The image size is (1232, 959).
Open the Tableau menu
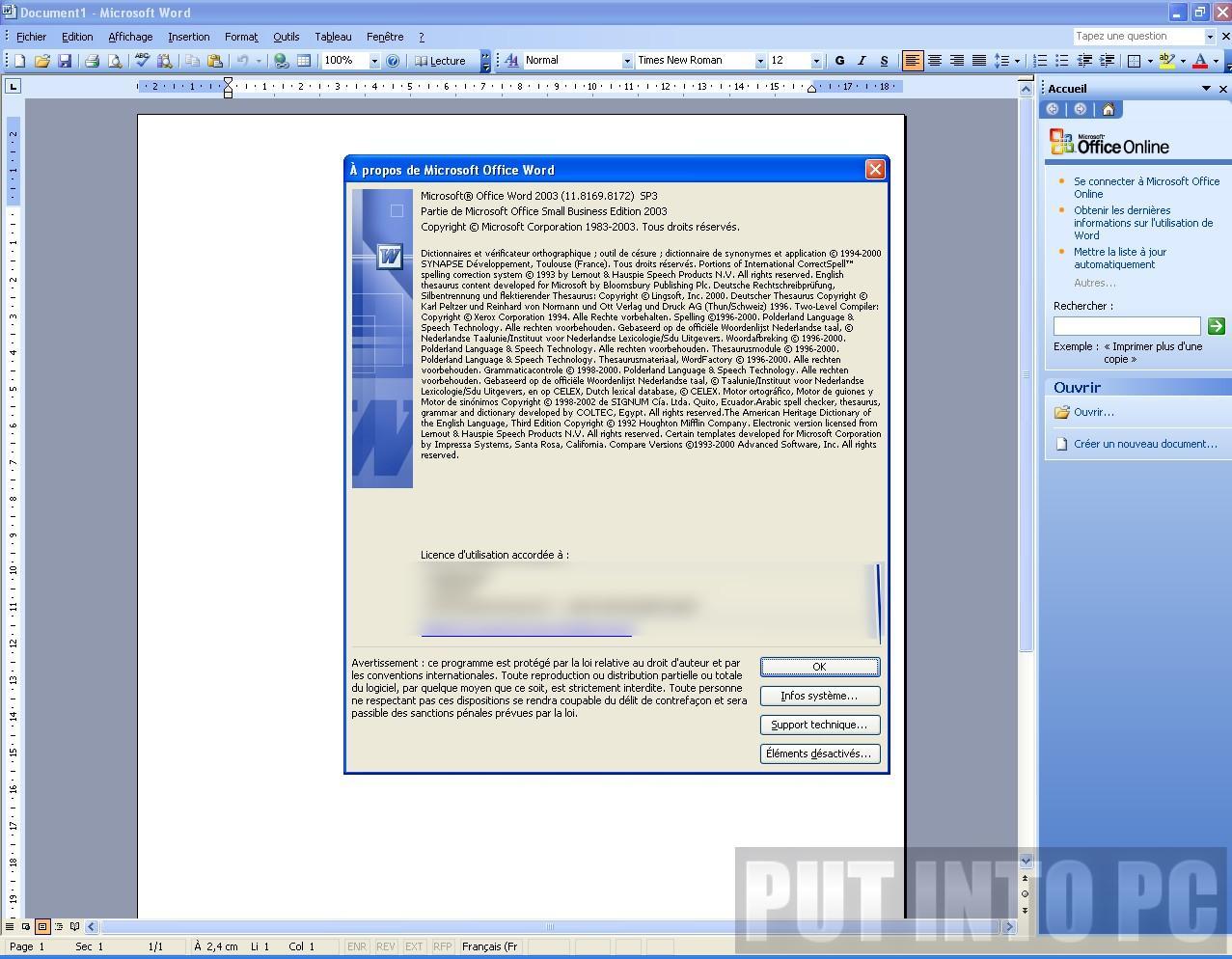click(x=333, y=37)
